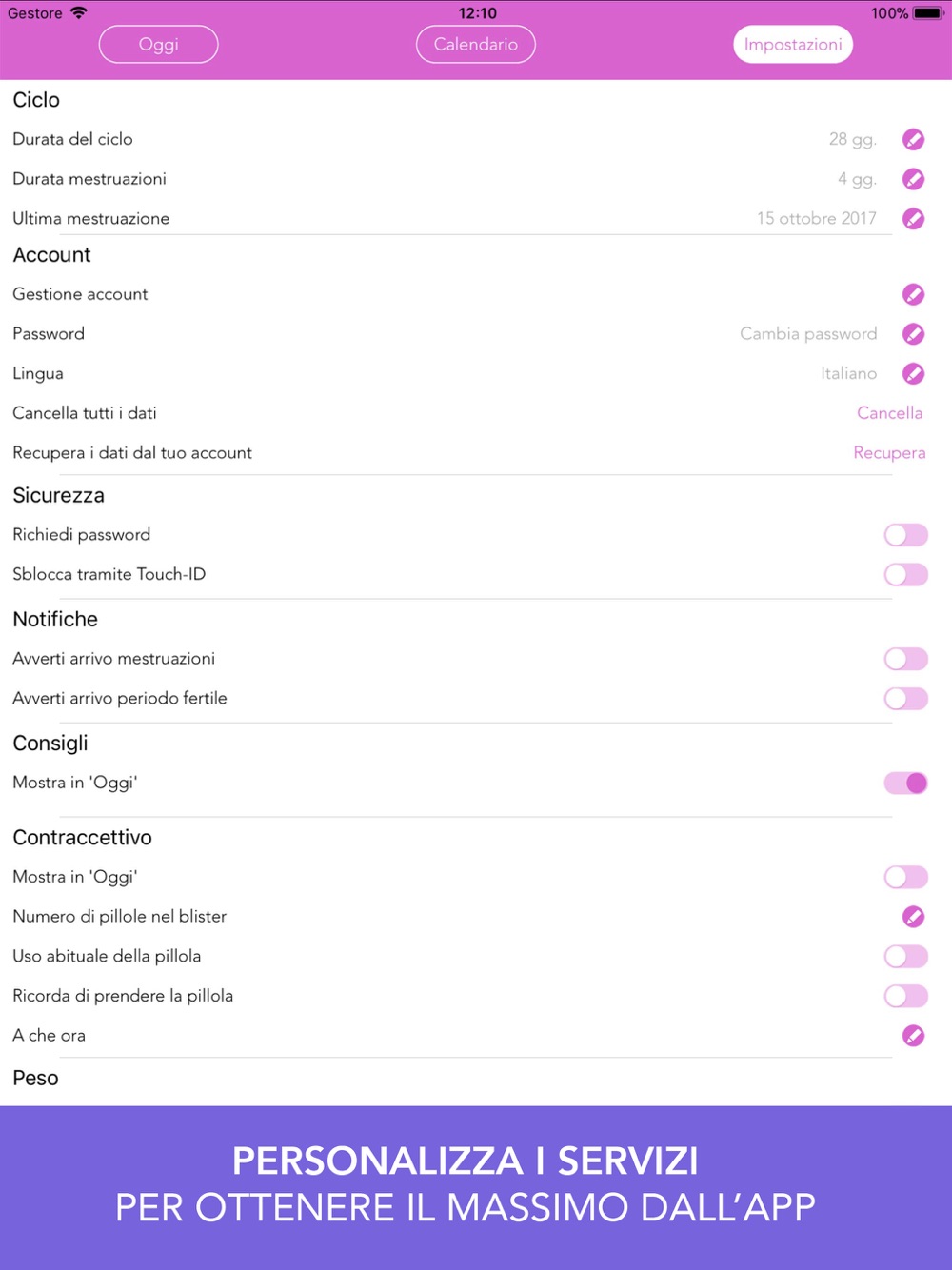The image size is (952, 1270).
Task: Open Gestione account edit icon
Action: tap(913, 295)
